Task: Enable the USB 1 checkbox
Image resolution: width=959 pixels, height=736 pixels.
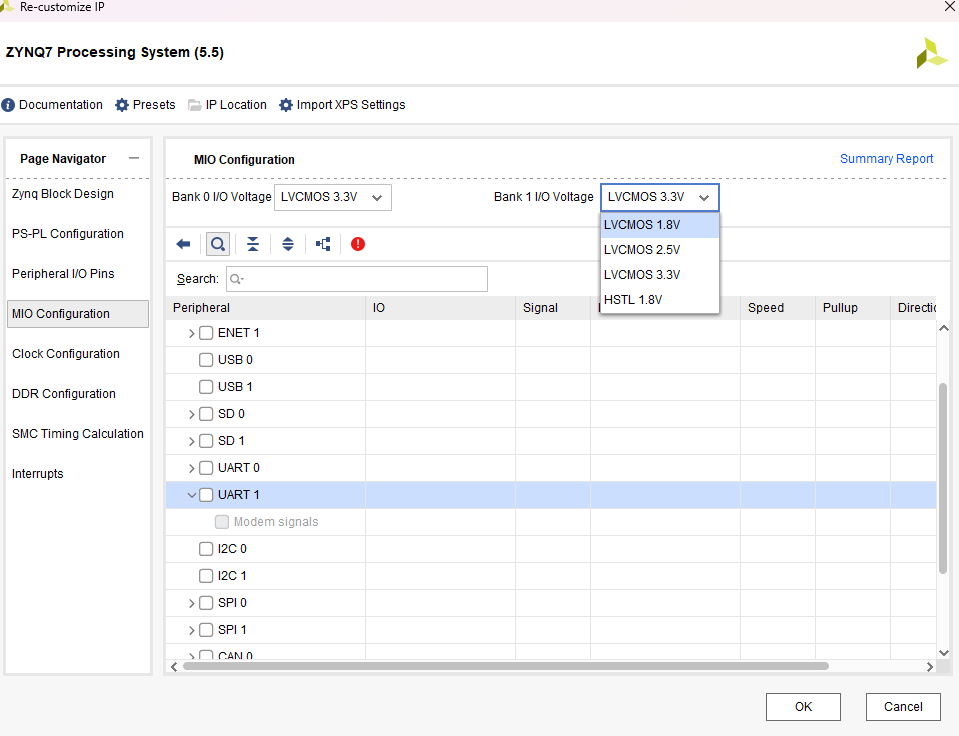Action: [x=206, y=387]
